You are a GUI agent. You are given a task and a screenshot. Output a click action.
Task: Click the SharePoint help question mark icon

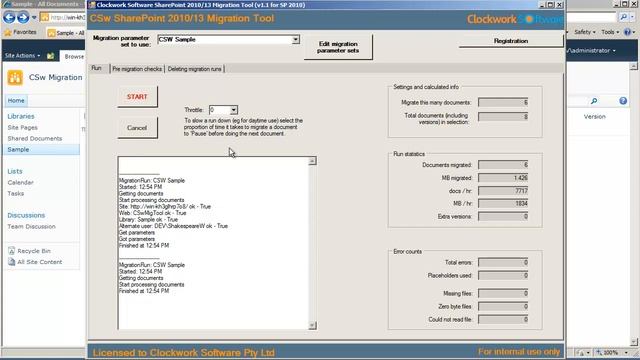pyautogui.click(x=623, y=101)
